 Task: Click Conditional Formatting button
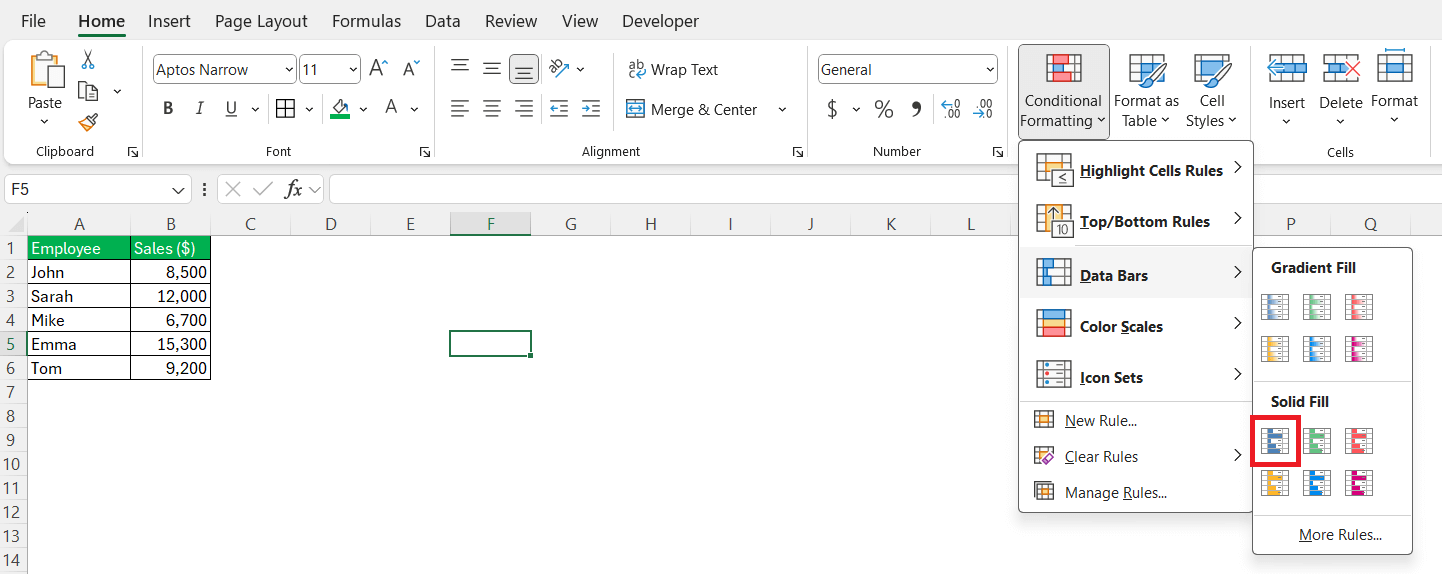pyautogui.click(x=1063, y=91)
